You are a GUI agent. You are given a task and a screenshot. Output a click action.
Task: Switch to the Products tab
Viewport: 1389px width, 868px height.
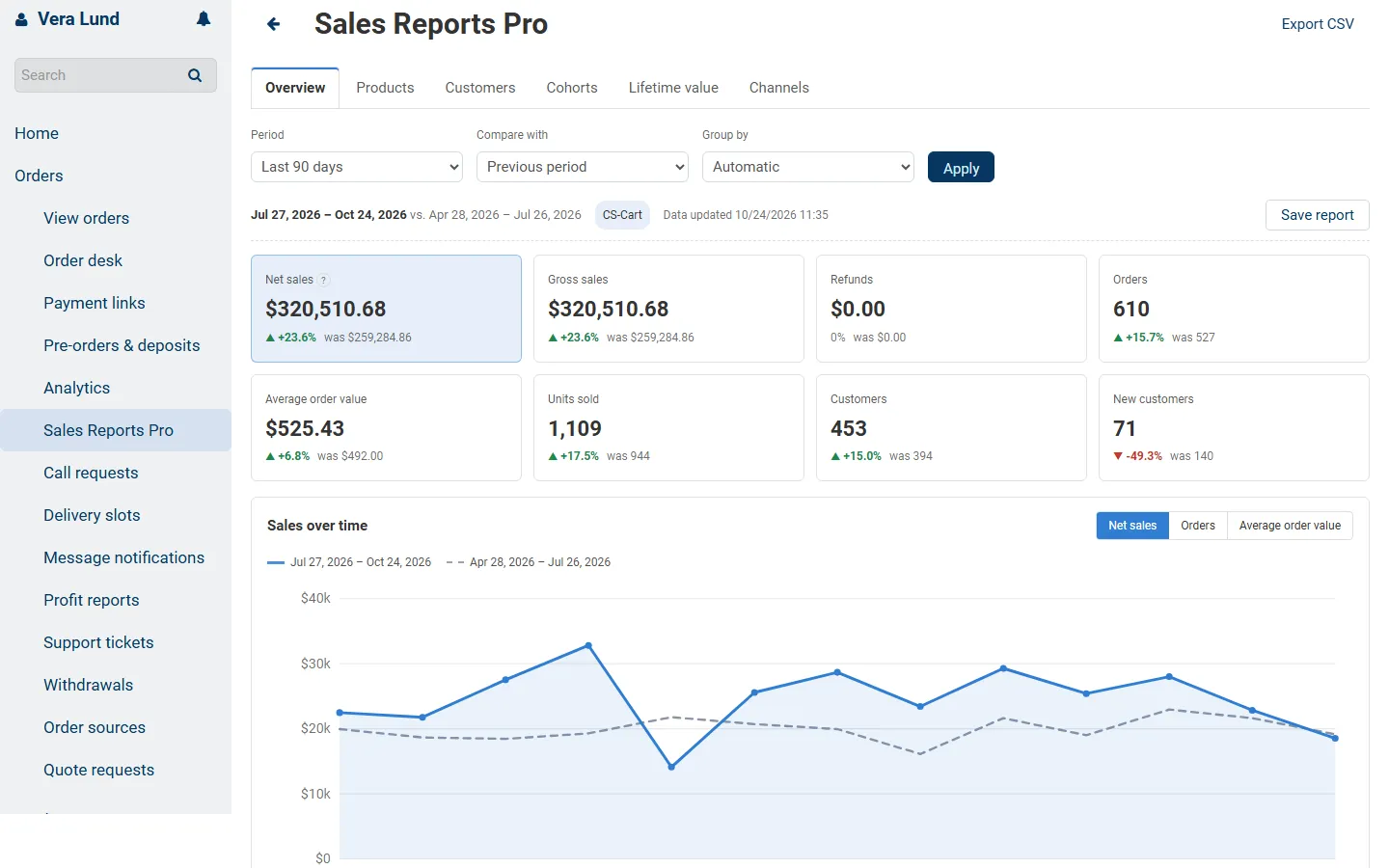(x=385, y=88)
